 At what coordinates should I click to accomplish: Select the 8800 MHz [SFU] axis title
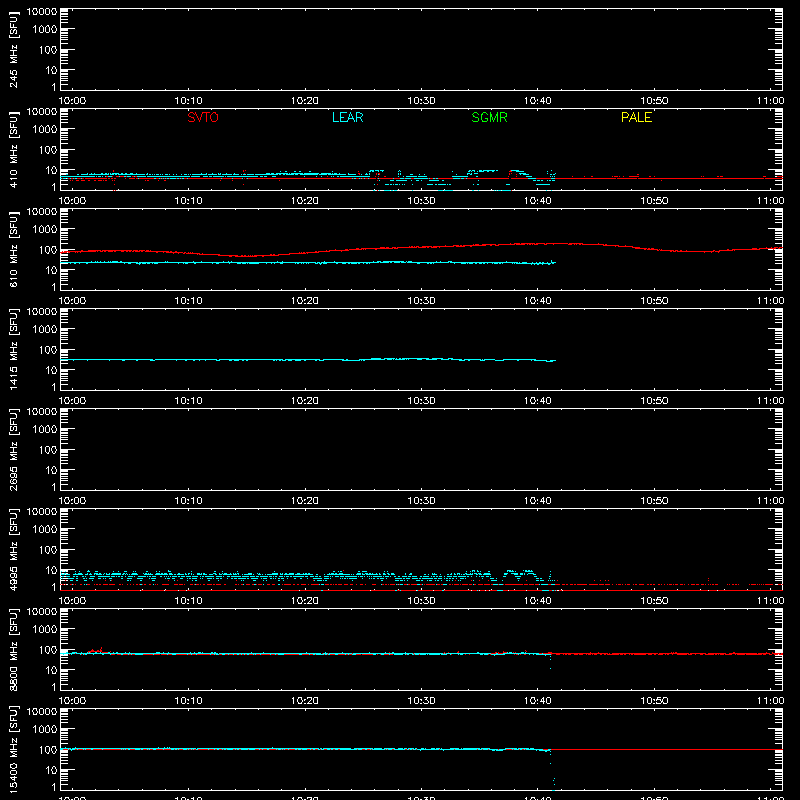point(13,649)
